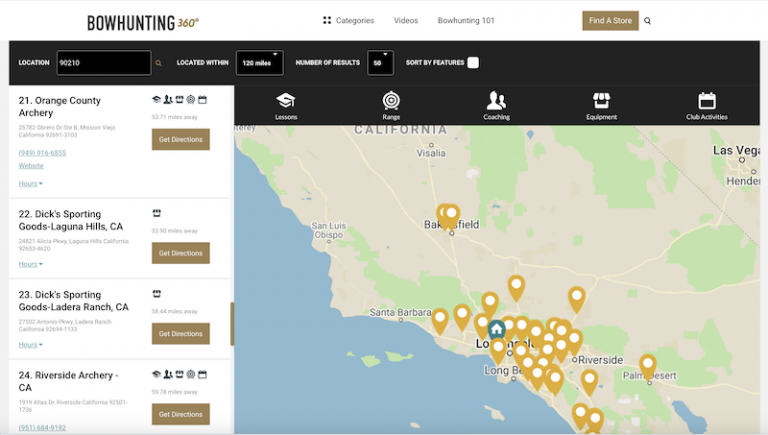Click Orange County Archery lessons icon
768x435 pixels.
tap(156, 99)
